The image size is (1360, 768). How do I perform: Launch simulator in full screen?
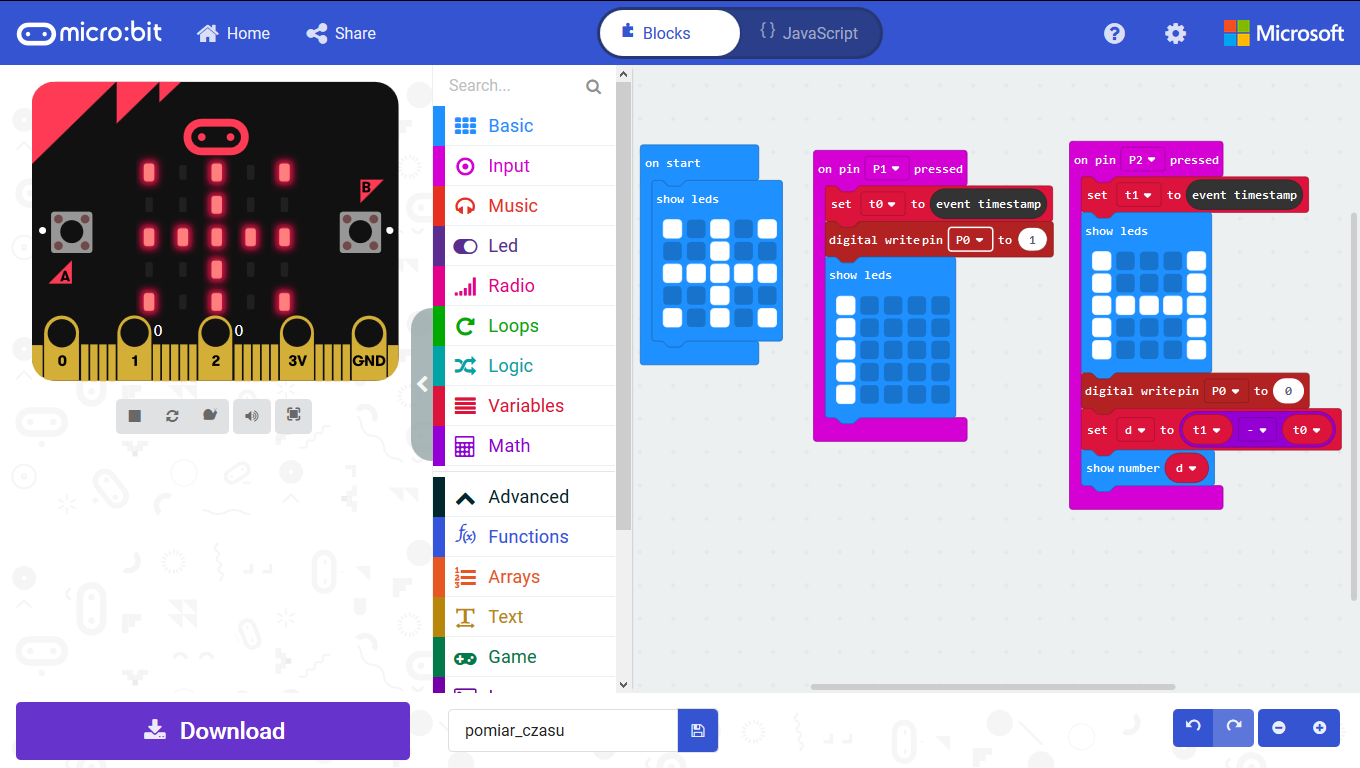coord(294,416)
